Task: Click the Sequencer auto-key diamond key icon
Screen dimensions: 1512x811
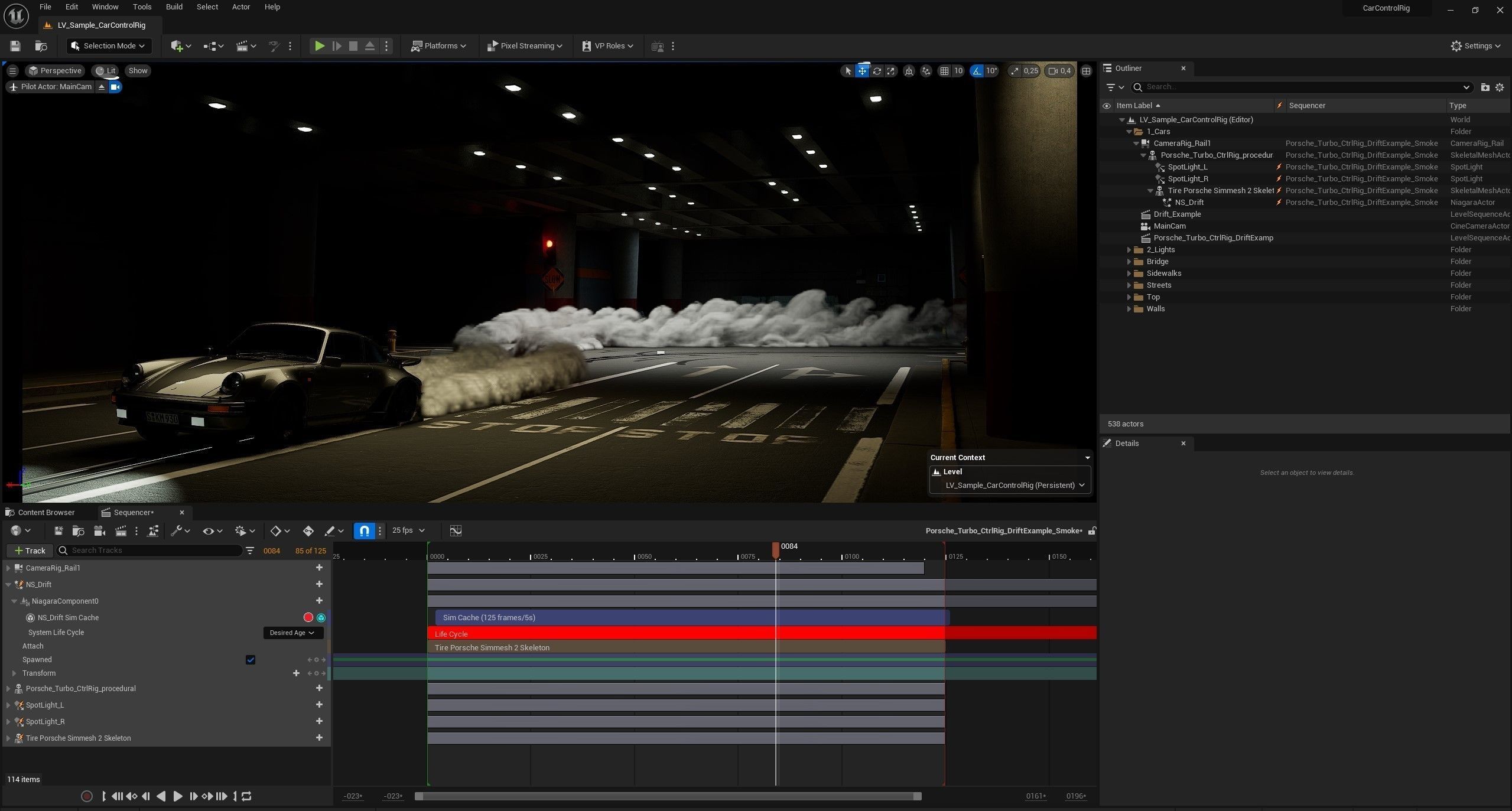Action: pyautogui.click(x=308, y=530)
